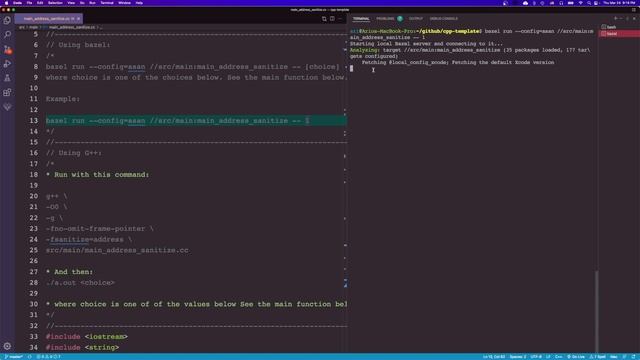Click the Wi-Fi icon in the menu bar

point(580,3)
